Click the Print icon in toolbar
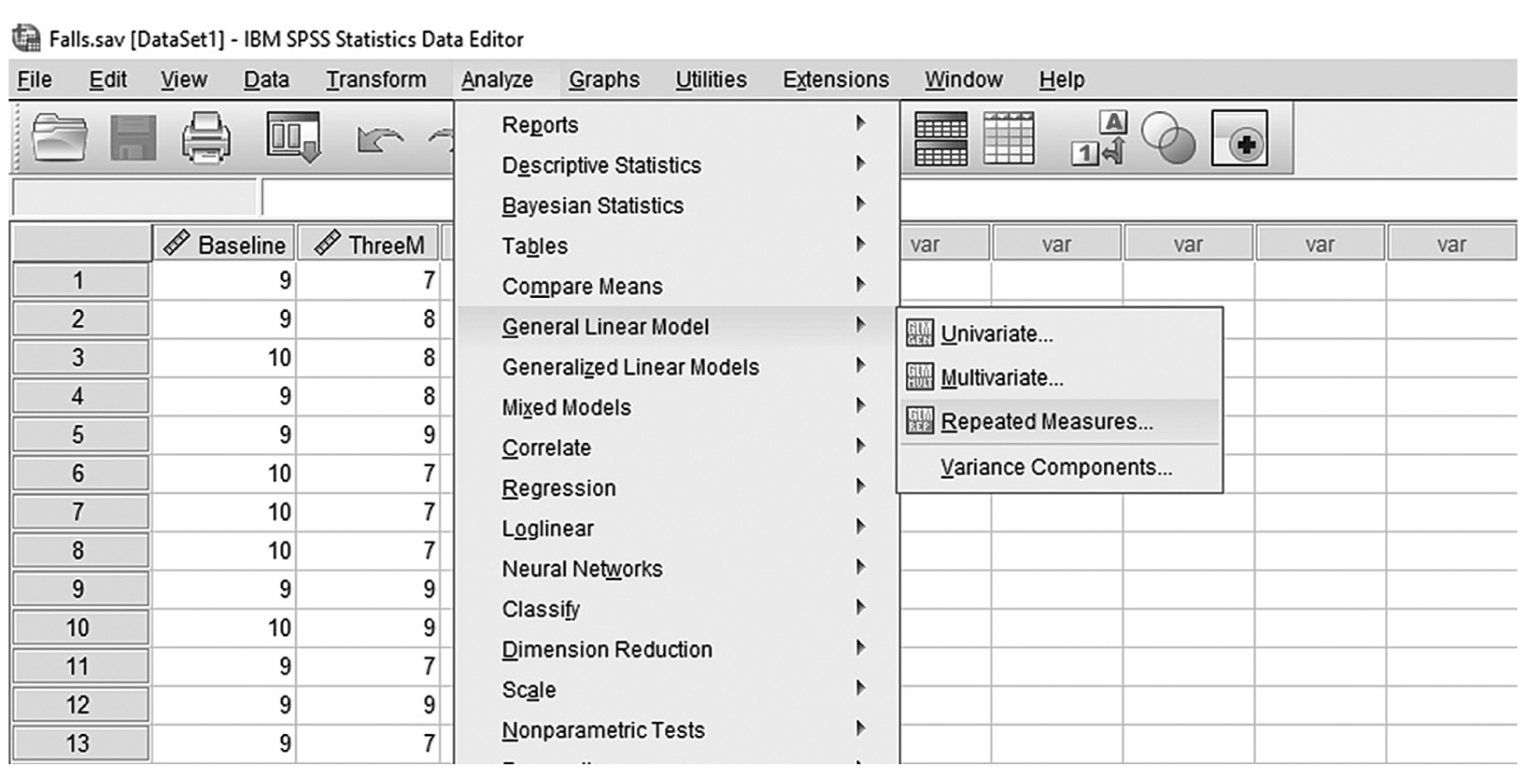 point(205,139)
